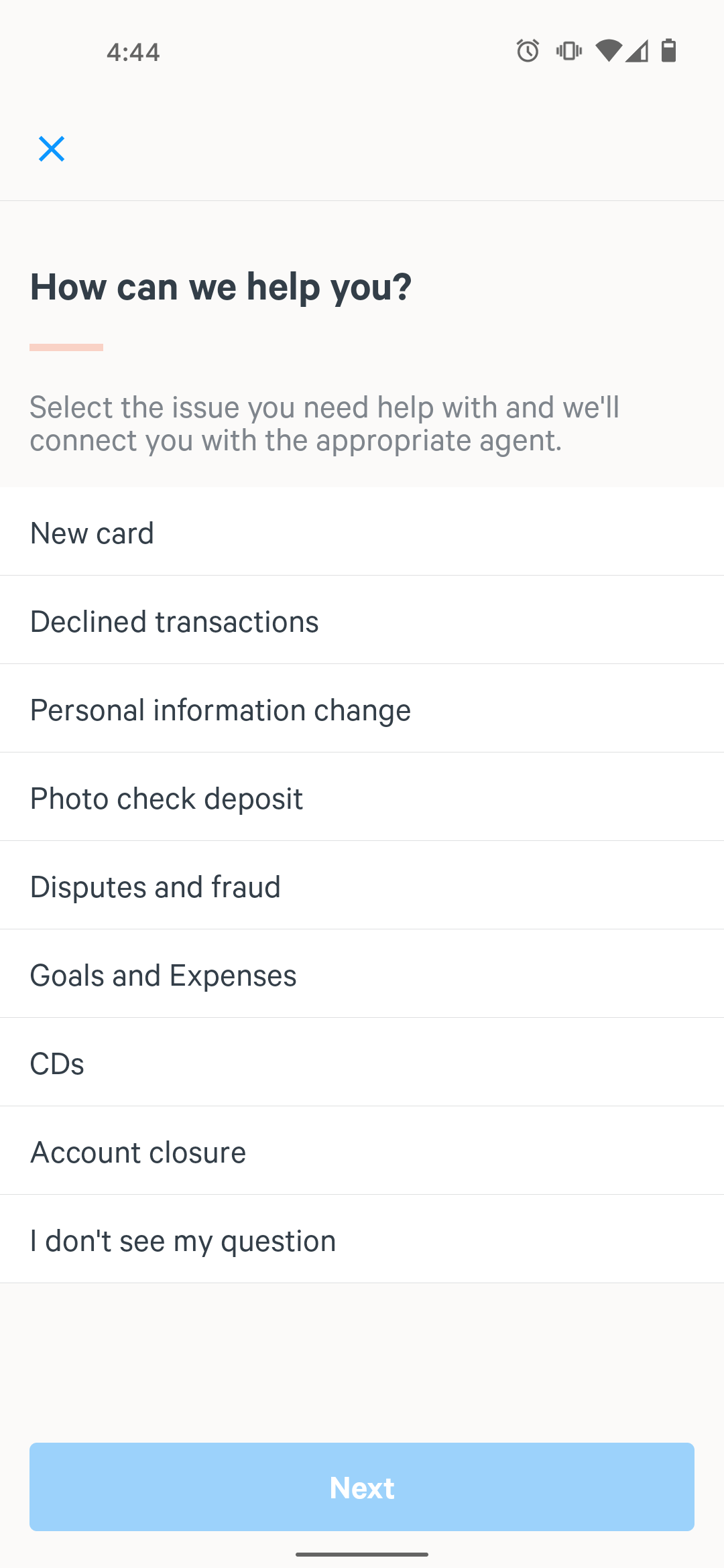724x1568 pixels.
Task: Tap the Select the issue description text
Action: [x=324, y=423]
